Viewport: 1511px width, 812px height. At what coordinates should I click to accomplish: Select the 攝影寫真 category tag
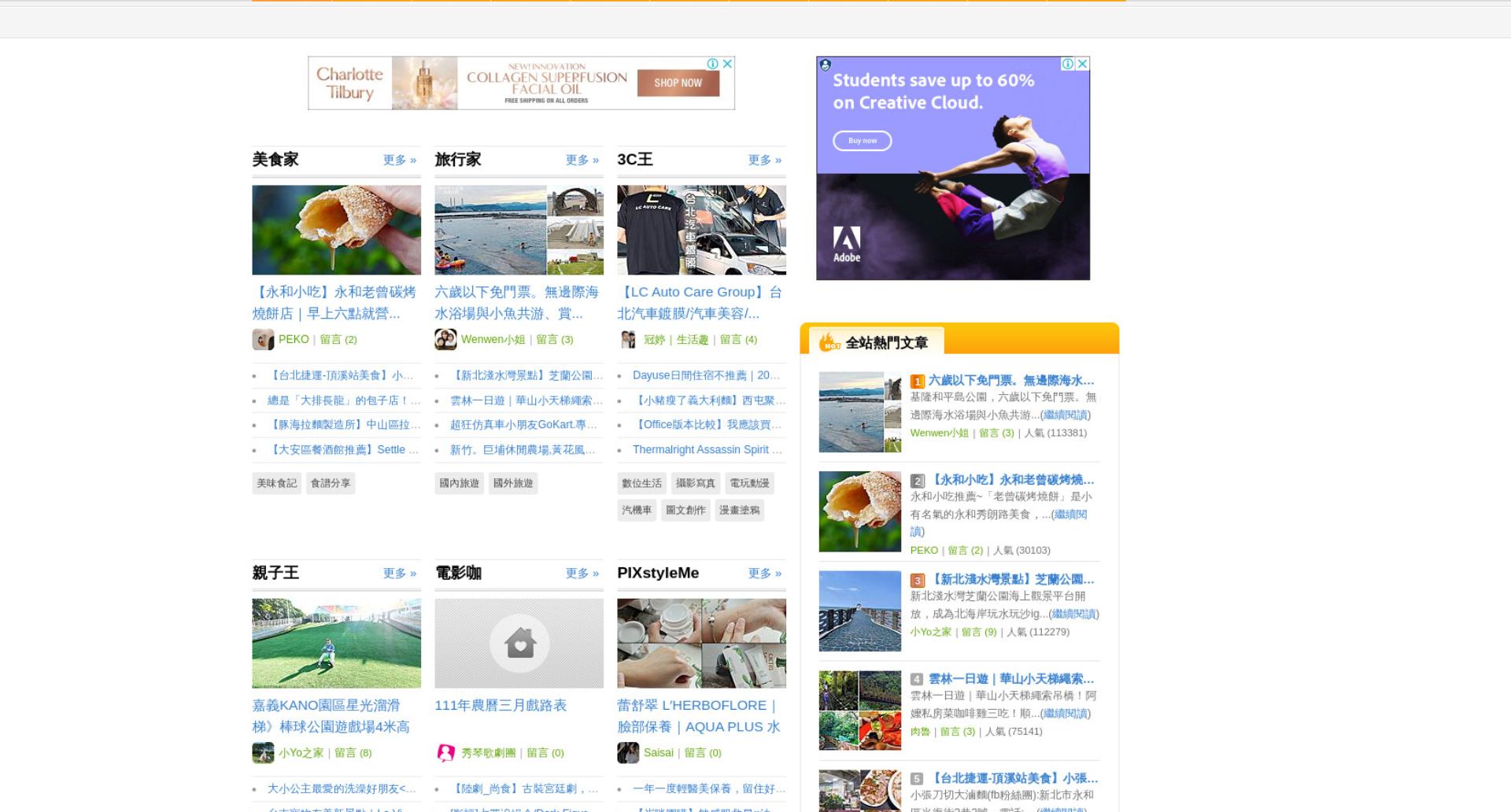696,483
